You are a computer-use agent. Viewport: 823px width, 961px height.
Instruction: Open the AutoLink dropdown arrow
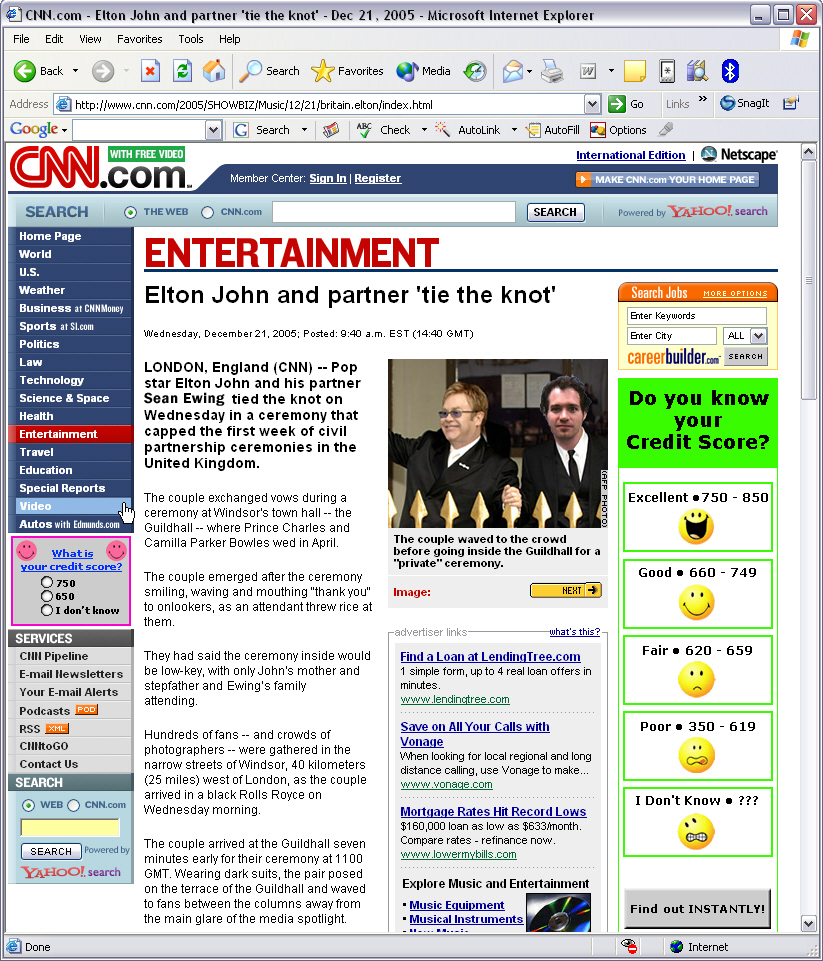(514, 130)
